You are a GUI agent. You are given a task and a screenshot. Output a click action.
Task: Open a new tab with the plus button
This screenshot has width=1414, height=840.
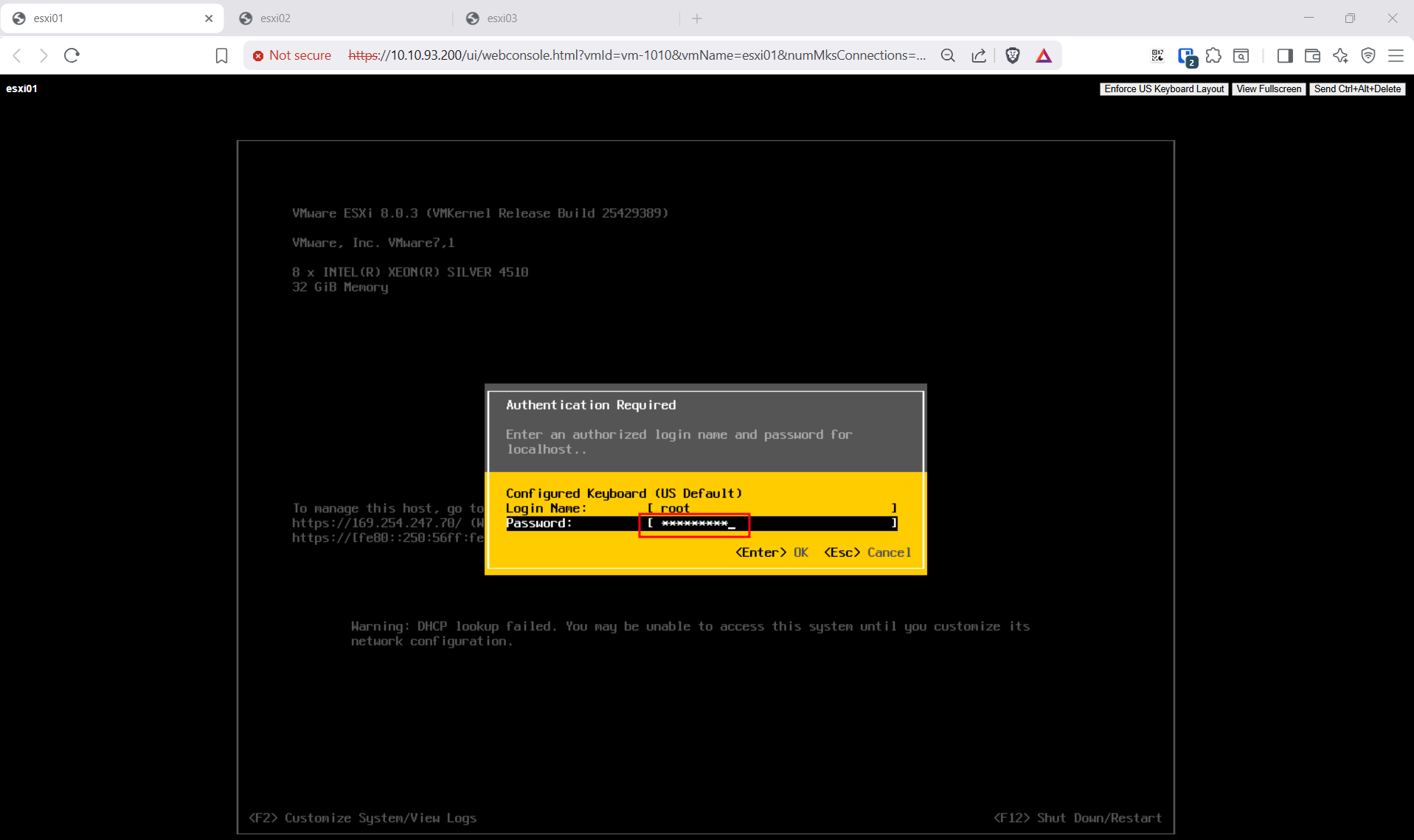[x=697, y=18]
